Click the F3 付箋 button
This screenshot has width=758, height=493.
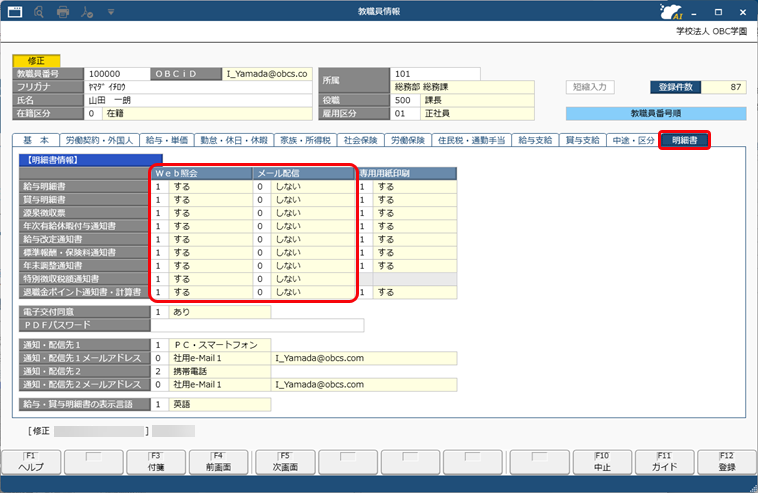(x=156, y=462)
